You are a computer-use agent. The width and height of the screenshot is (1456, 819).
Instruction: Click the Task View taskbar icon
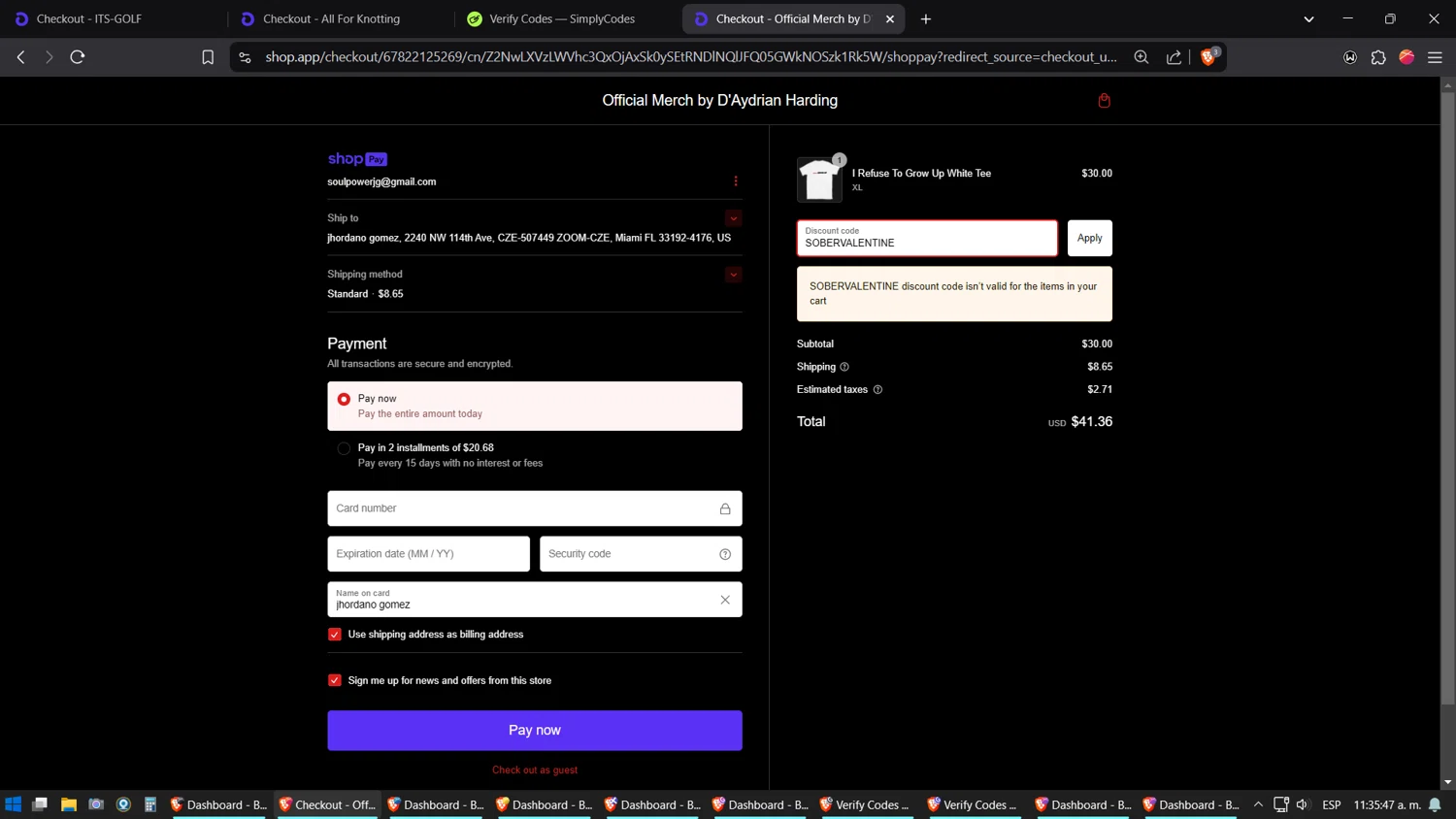40,804
